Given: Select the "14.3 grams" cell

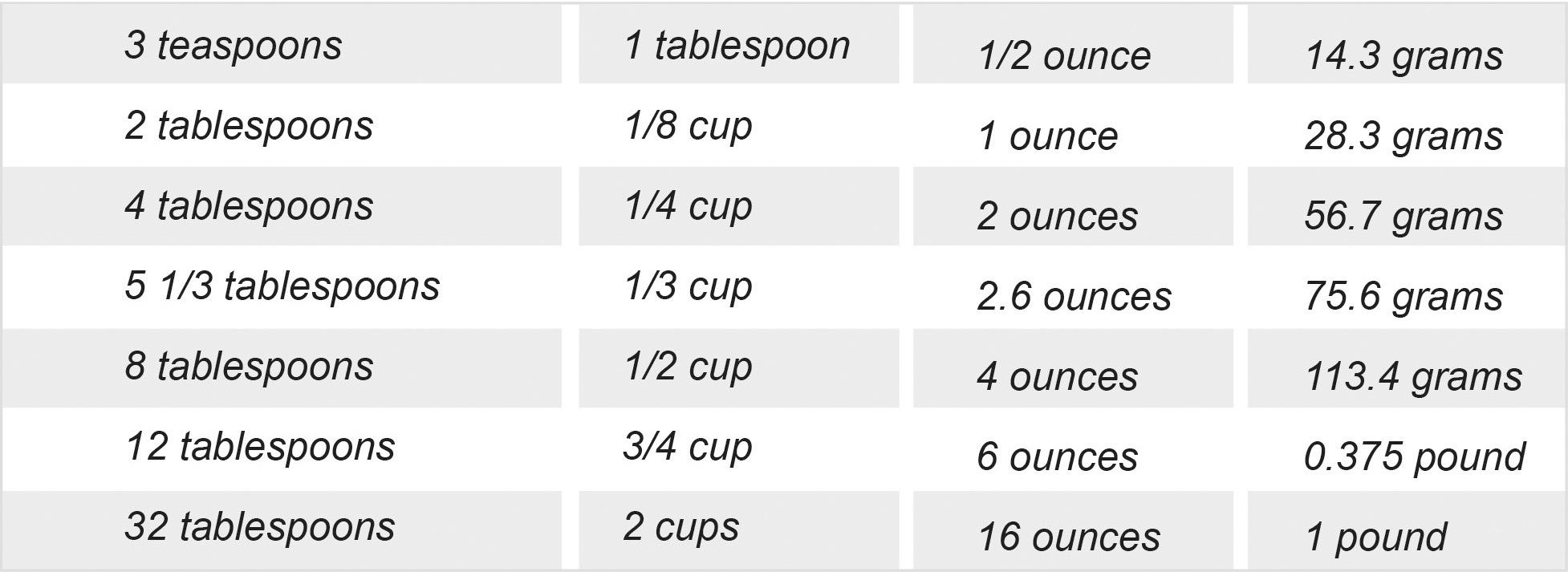Looking at the screenshot, I should click(1403, 55).
